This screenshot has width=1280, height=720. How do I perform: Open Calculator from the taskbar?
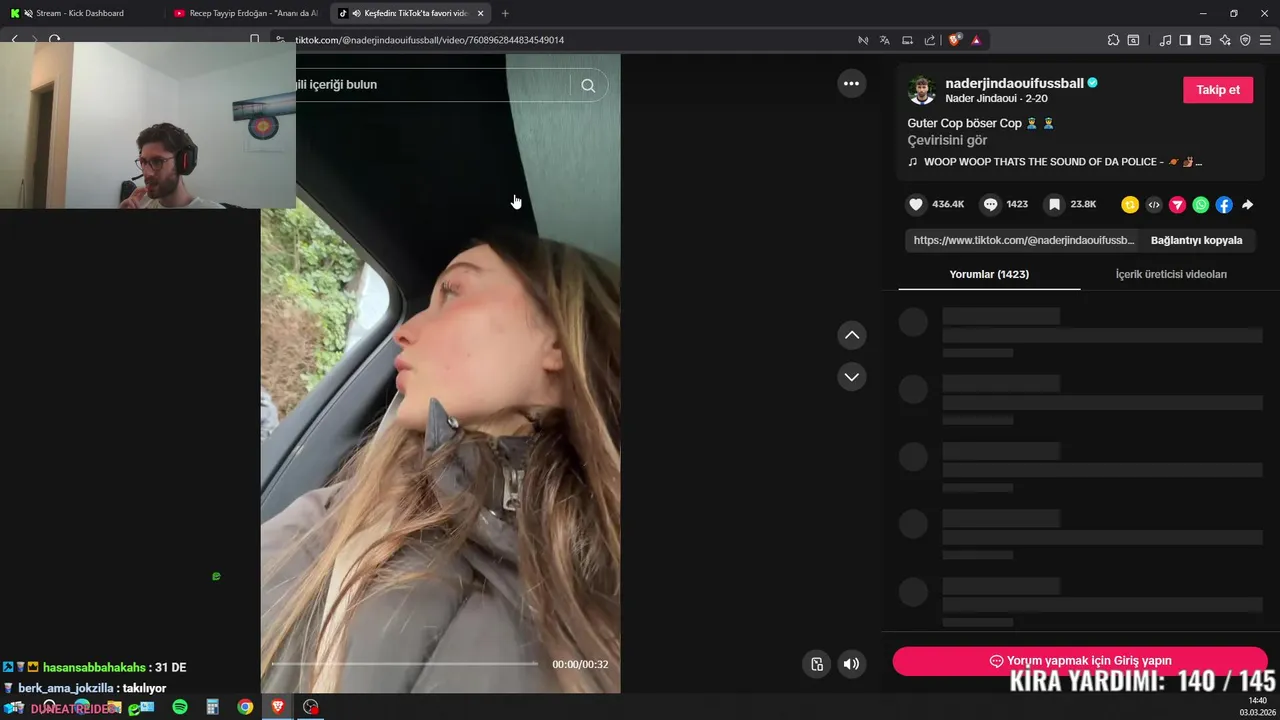point(212,707)
